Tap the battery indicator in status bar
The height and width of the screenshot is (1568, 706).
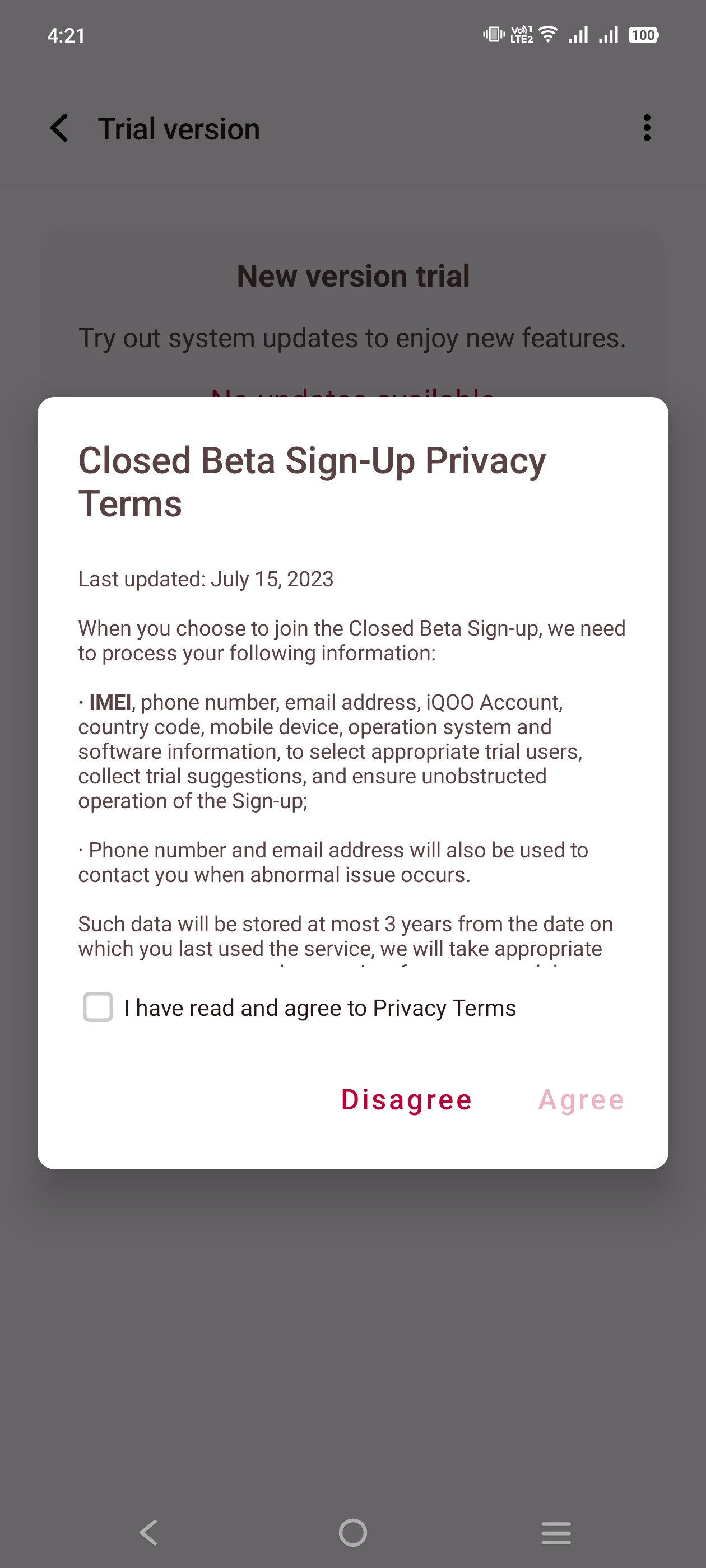coord(643,35)
